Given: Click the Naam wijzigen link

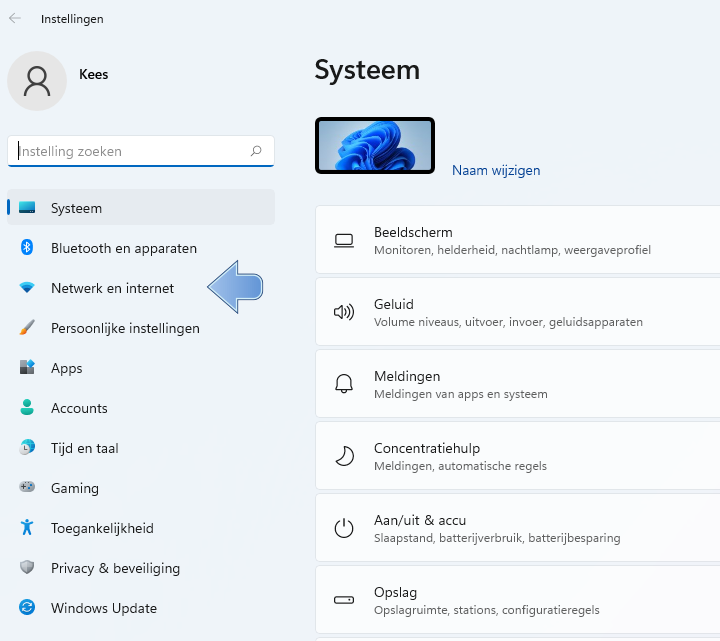Looking at the screenshot, I should 496,170.
